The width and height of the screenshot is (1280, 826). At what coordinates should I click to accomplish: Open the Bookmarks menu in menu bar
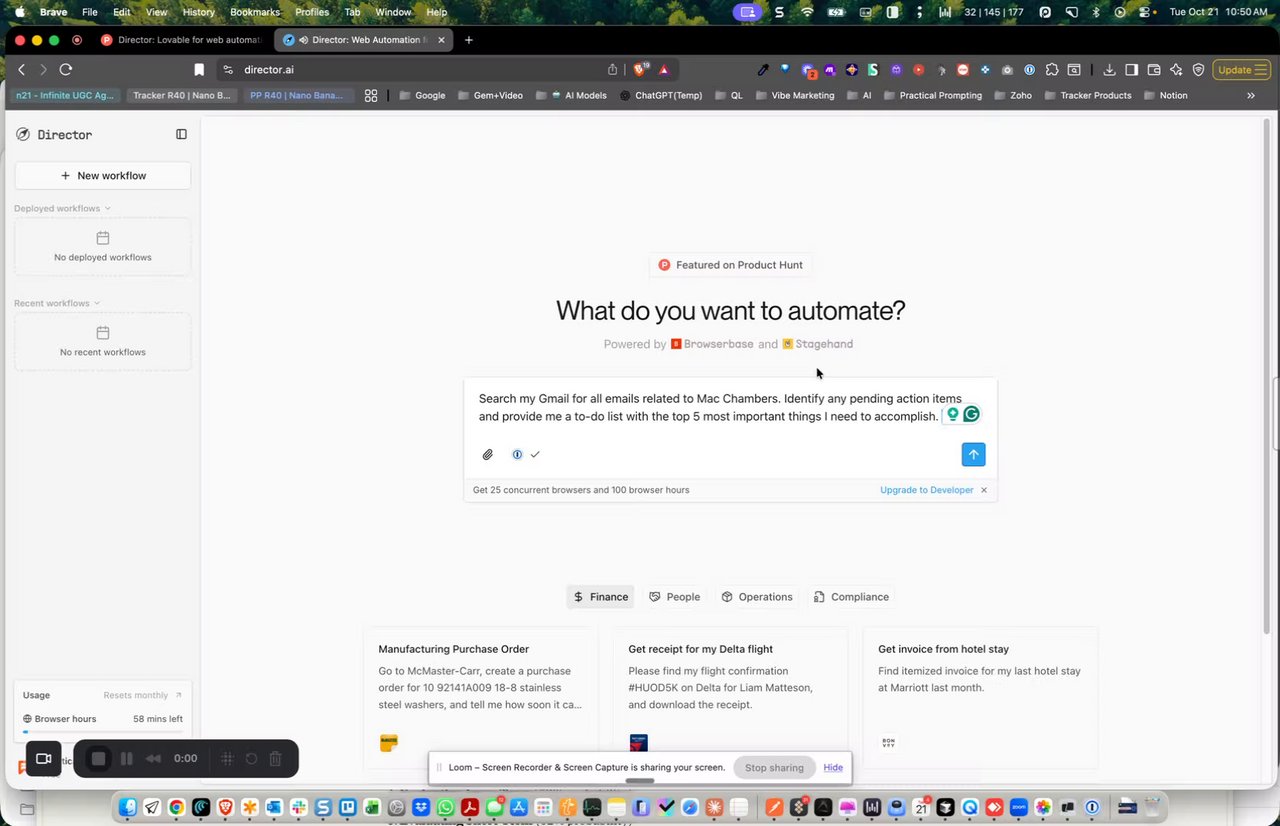(x=255, y=12)
